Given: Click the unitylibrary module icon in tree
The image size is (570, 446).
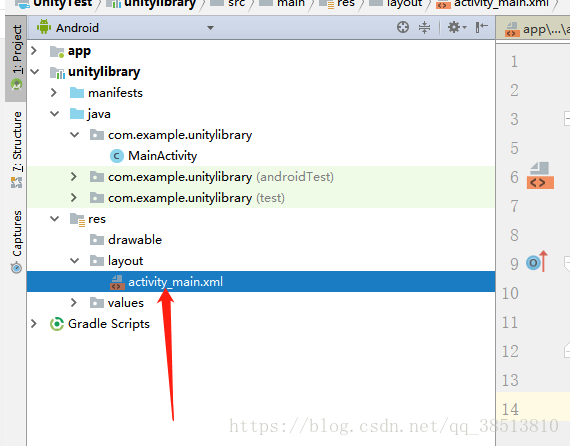Looking at the screenshot, I should coord(57,73).
